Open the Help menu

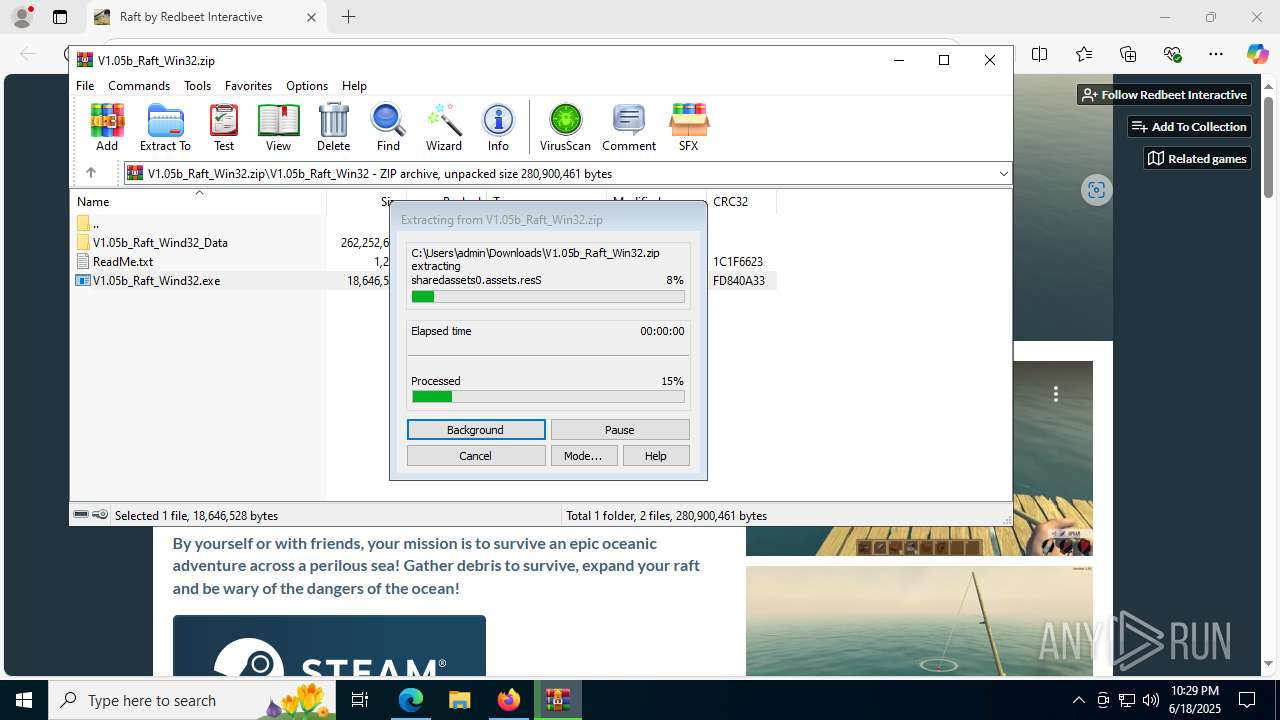(354, 86)
